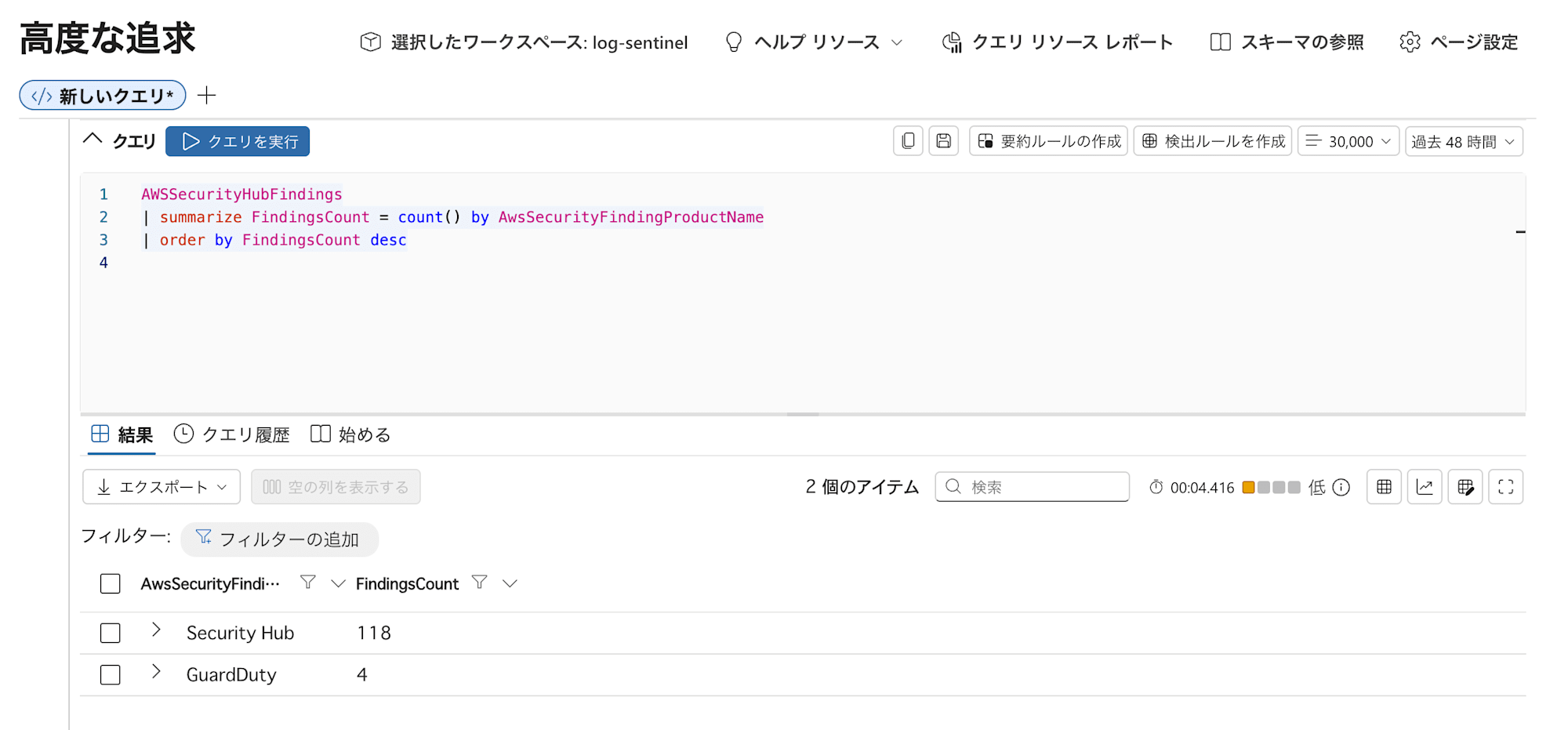Collapse the クエリ section chevron
This screenshot has width=1568, height=730.
[93, 139]
